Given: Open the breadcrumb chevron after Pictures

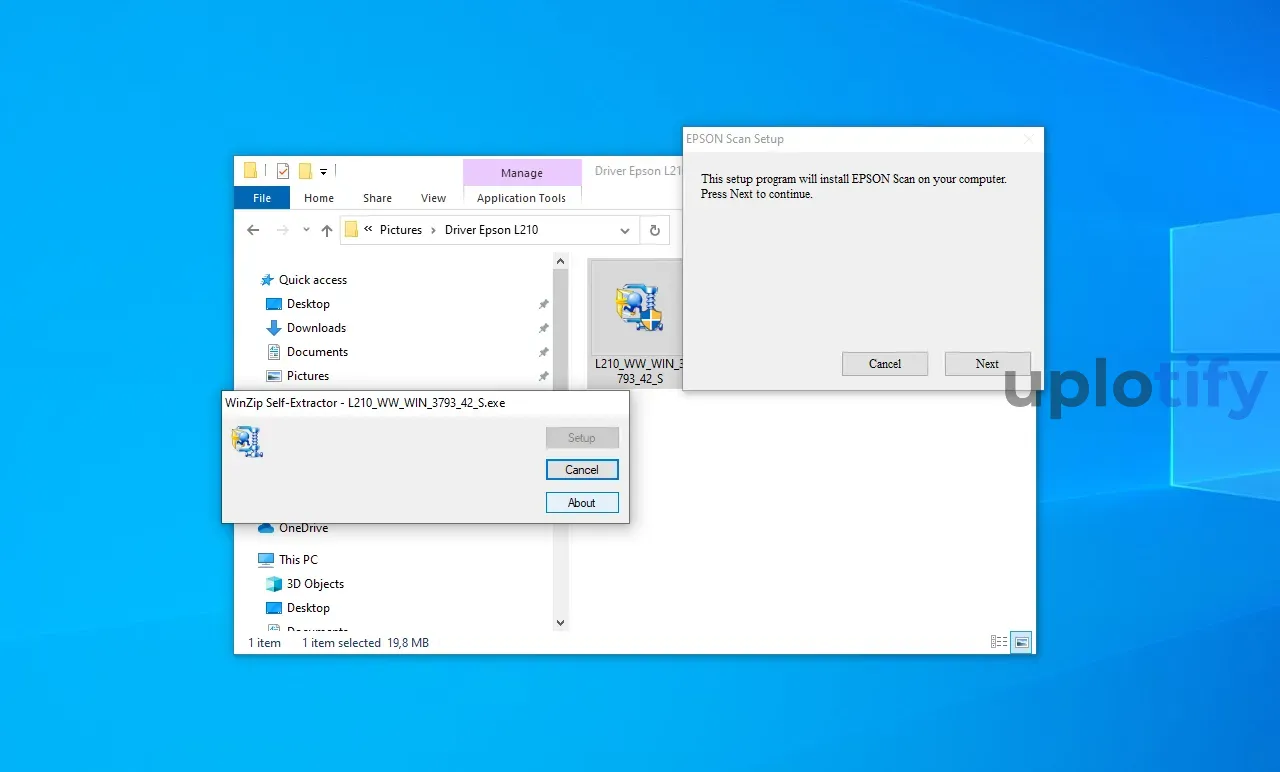Looking at the screenshot, I should [434, 230].
